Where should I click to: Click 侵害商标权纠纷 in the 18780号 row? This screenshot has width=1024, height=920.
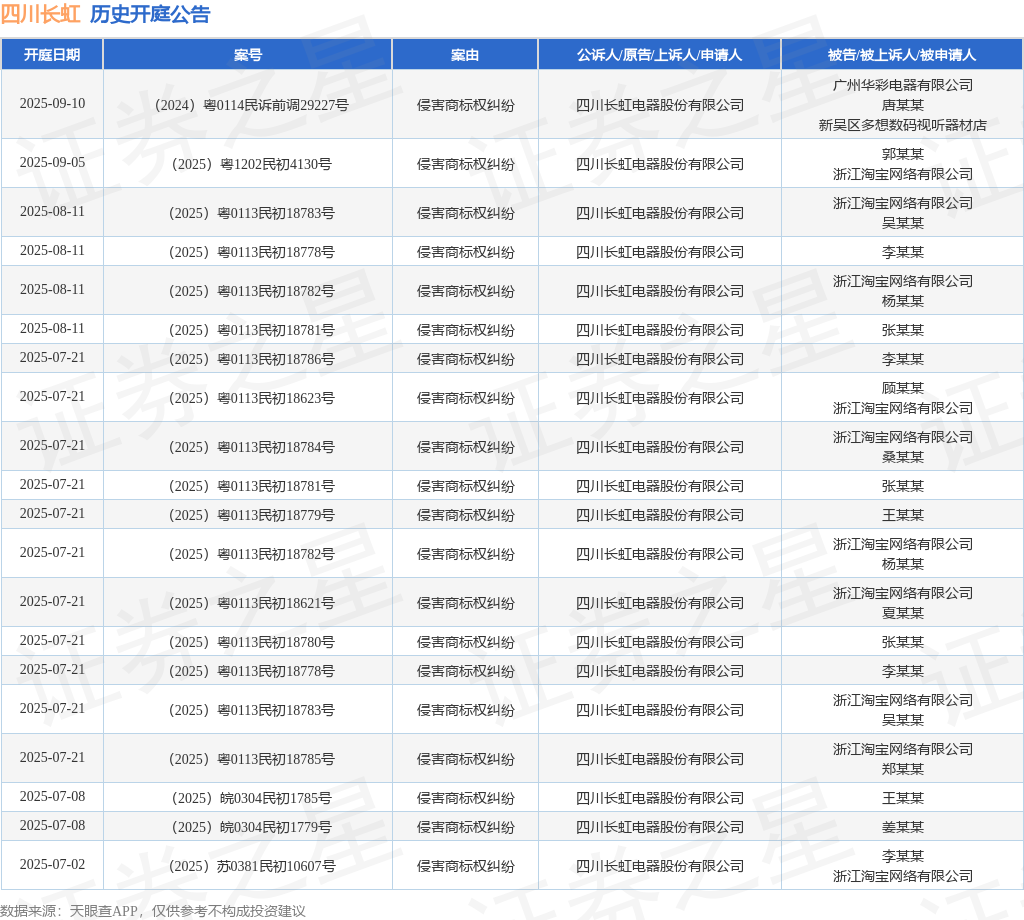coord(465,642)
